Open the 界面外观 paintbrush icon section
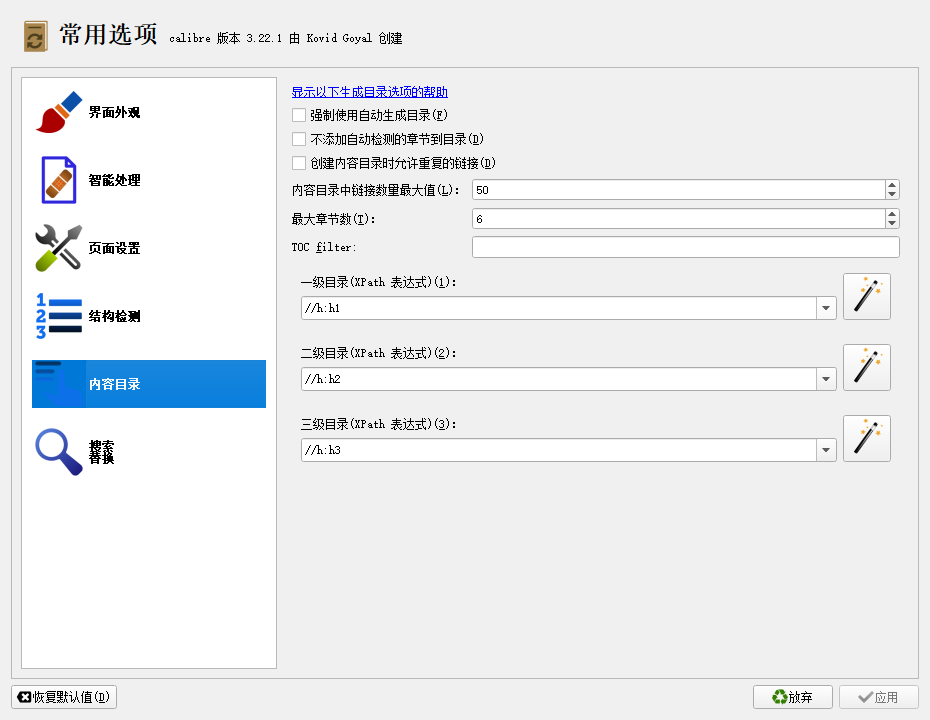The width and height of the screenshot is (930, 720). coord(59,112)
